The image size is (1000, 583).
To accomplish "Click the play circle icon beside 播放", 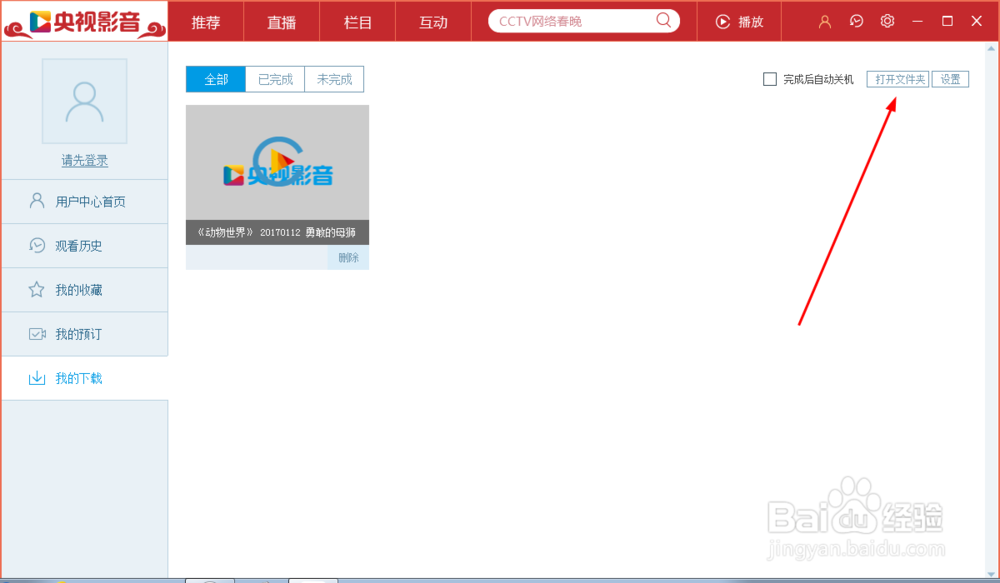I will tap(723, 22).
